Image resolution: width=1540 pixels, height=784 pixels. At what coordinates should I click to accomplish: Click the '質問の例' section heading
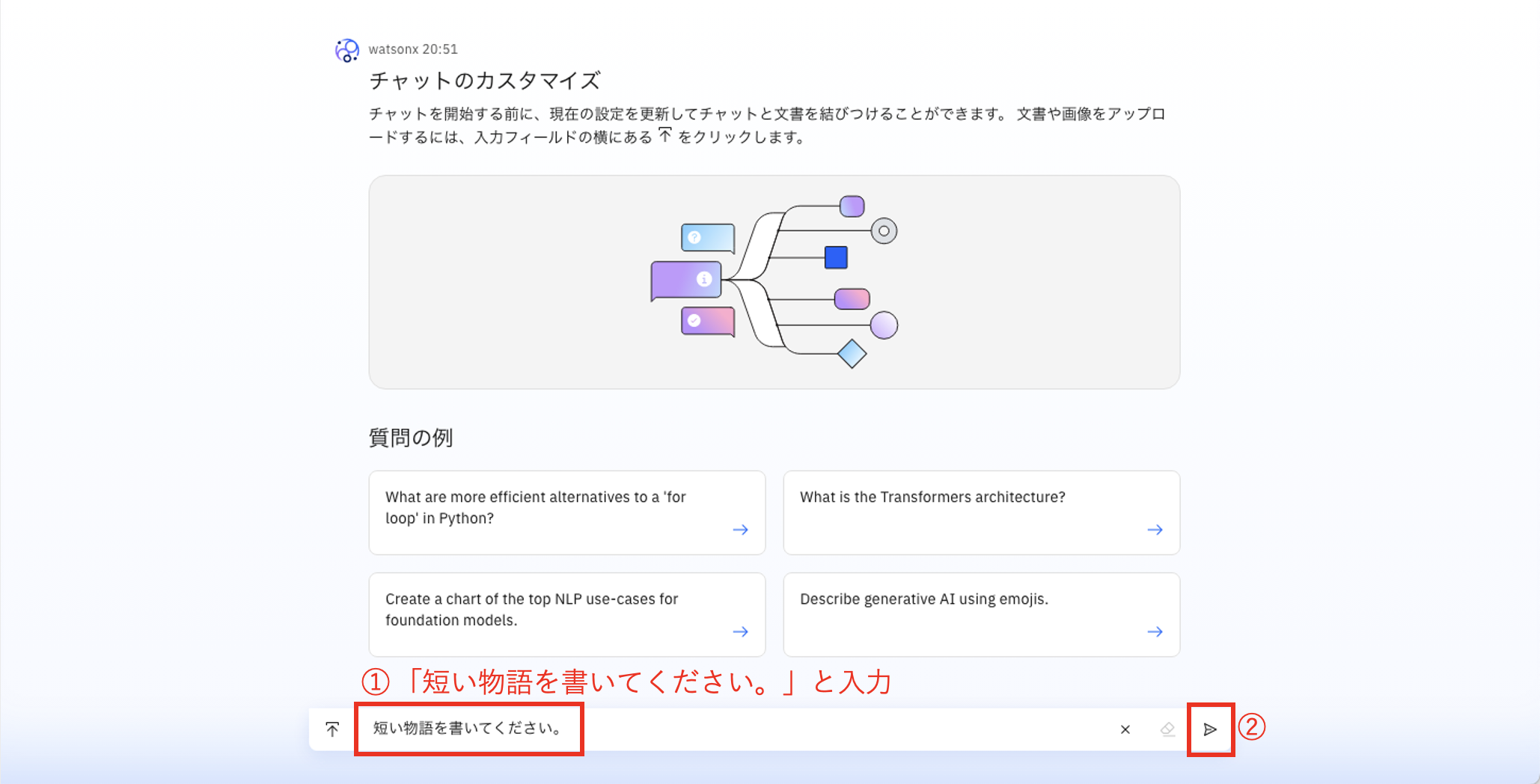coord(410,438)
